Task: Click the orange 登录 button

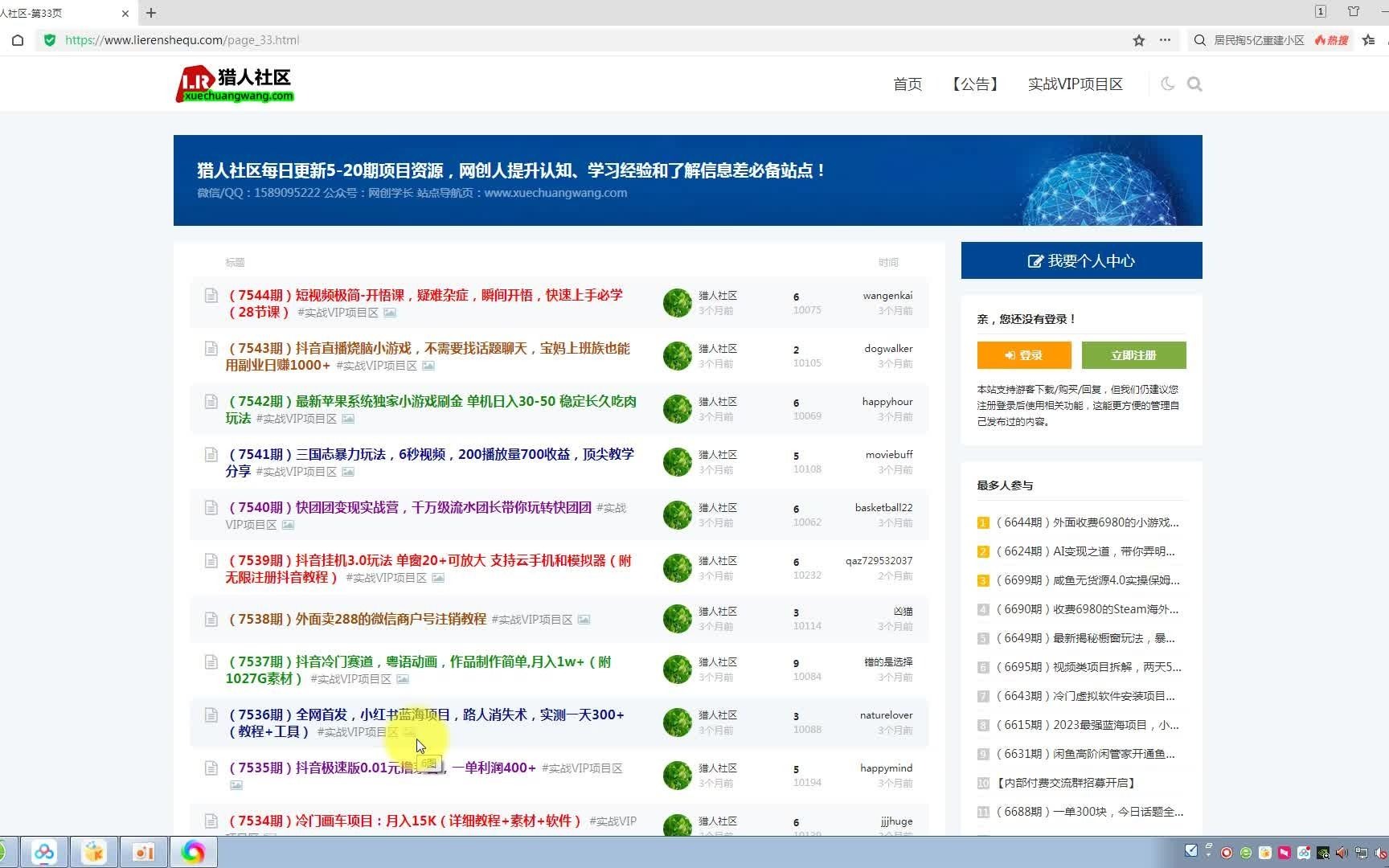Action: coord(1024,355)
